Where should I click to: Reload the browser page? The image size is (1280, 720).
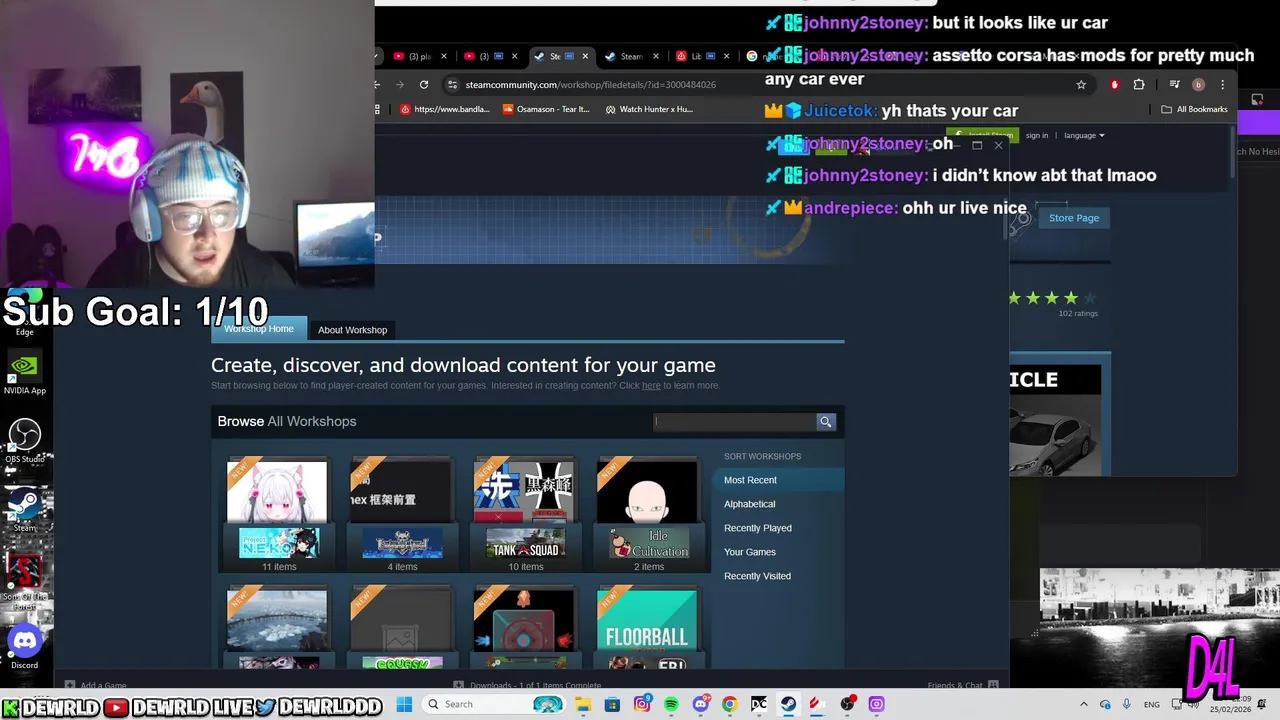click(x=424, y=85)
